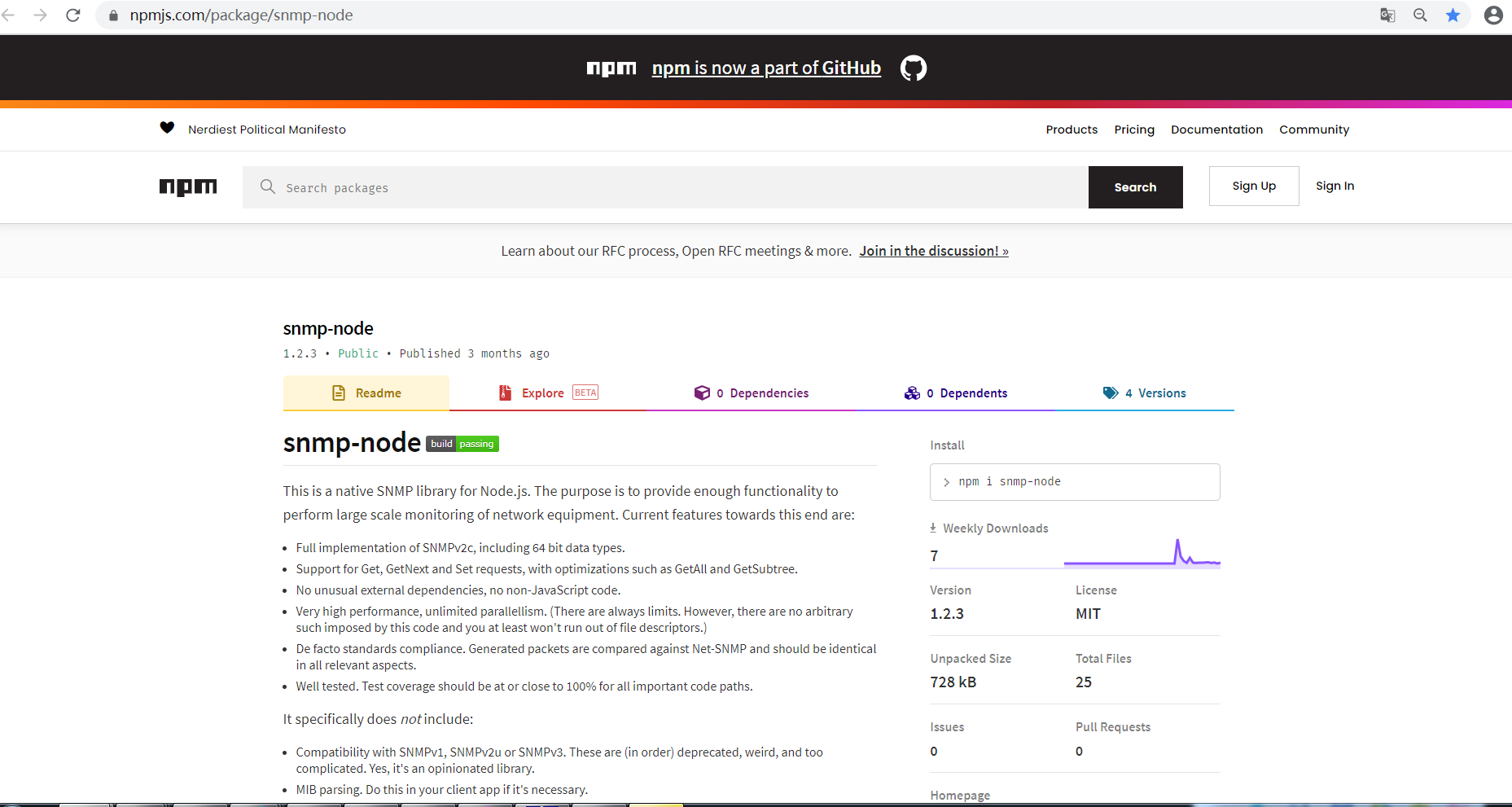Image resolution: width=1512 pixels, height=807 pixels.
Task: Click the zoom magnifier icon in the address bar
Action: click(x=1420, y=15)
